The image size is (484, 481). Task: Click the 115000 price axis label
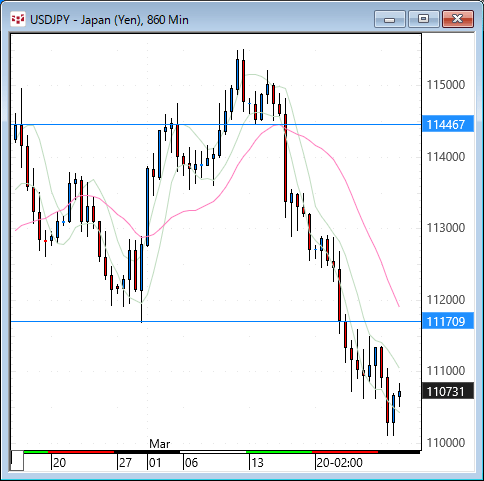(446, 85)
